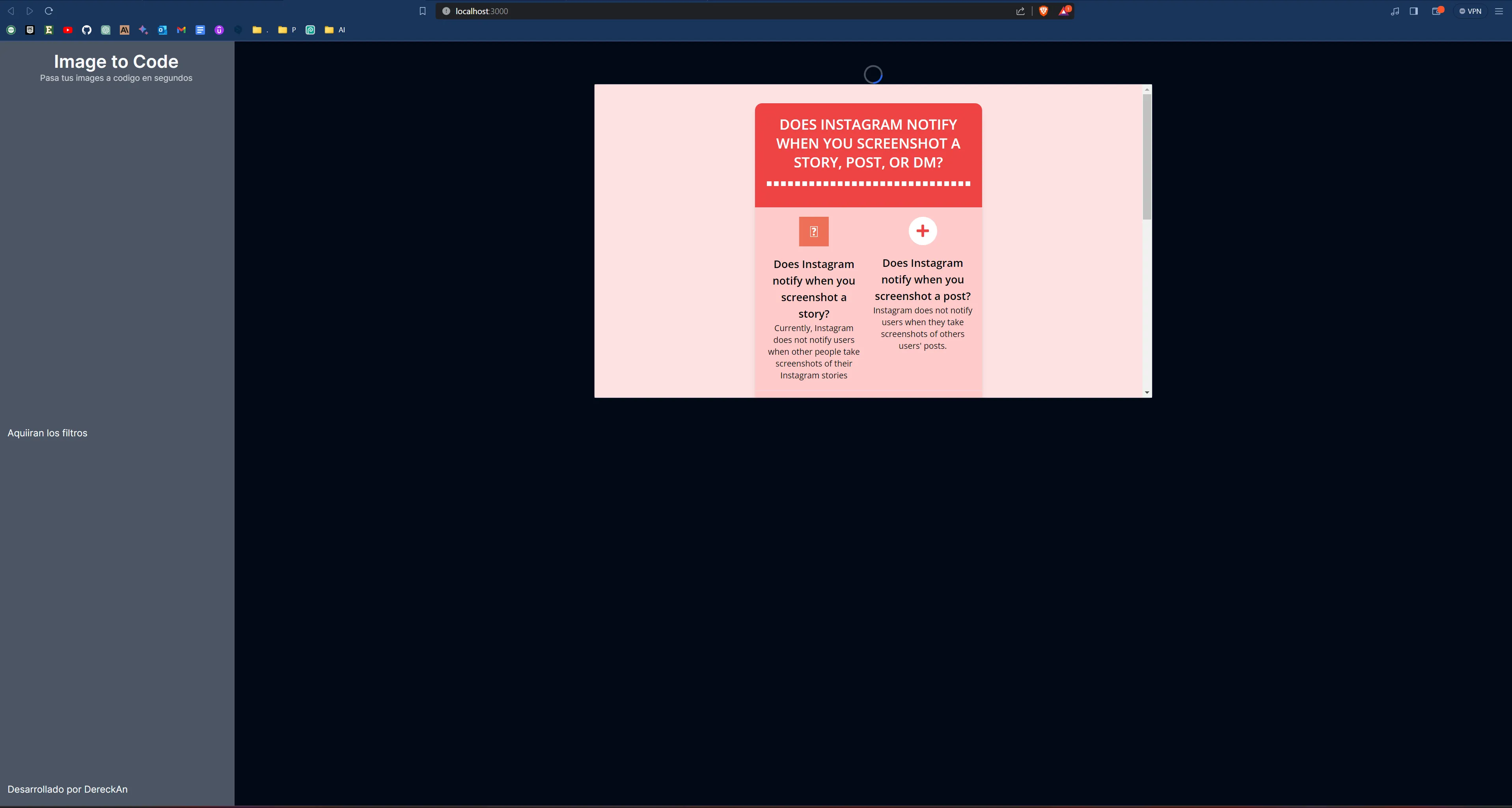Click paragraph 'Instagram does not notify users when they take'
Screen dimensions: 1512x808
923,328
